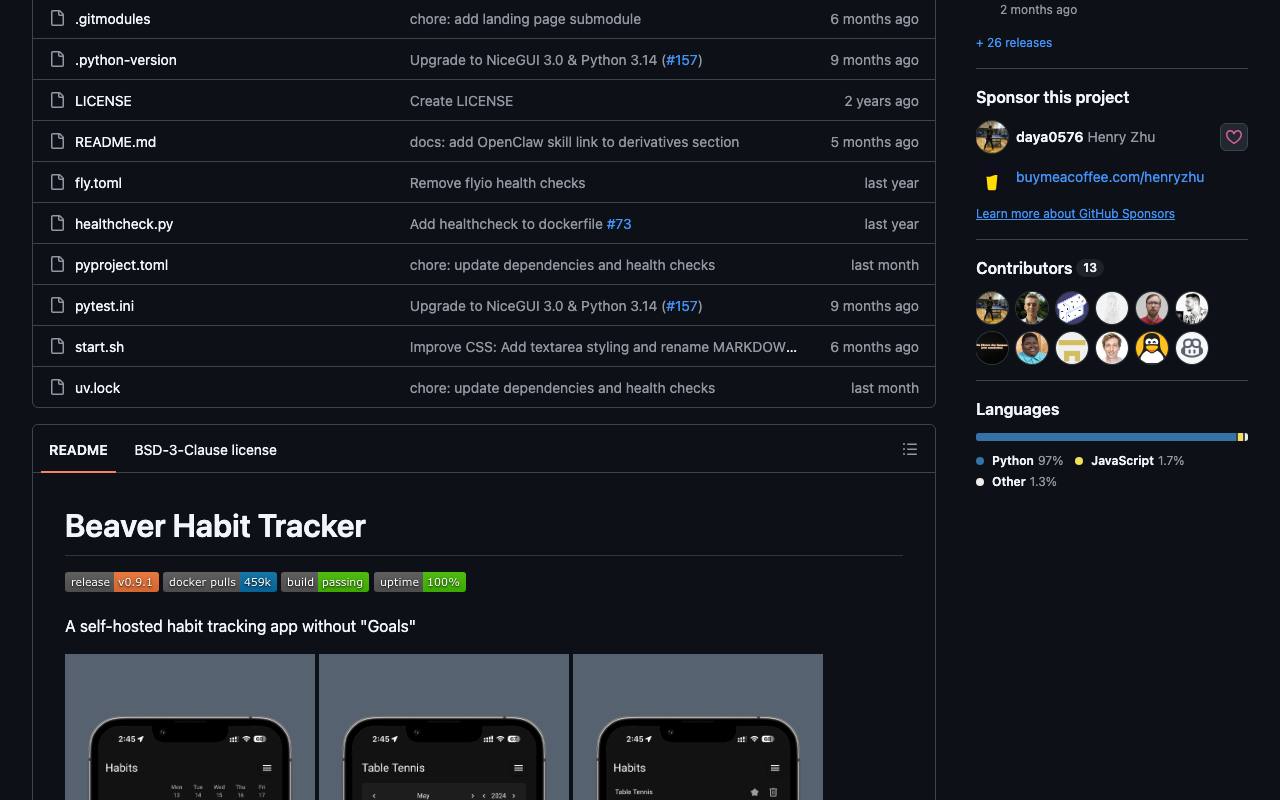The height and width of the screenshot is (800, 1280).
Task: Open the yellow gate-shaped contributor avatar
Action: click(x=1072, y=348)
